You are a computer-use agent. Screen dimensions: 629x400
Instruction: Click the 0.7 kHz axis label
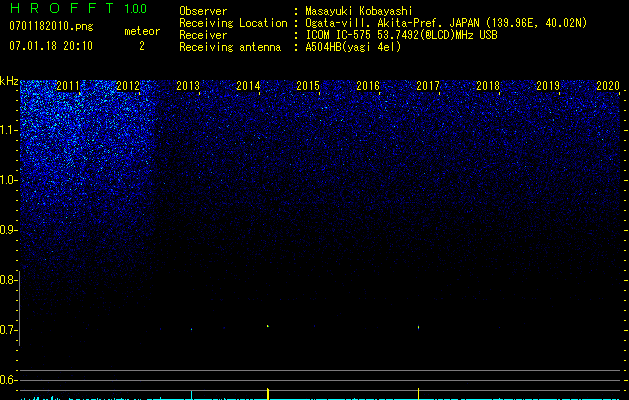point(7,330)
